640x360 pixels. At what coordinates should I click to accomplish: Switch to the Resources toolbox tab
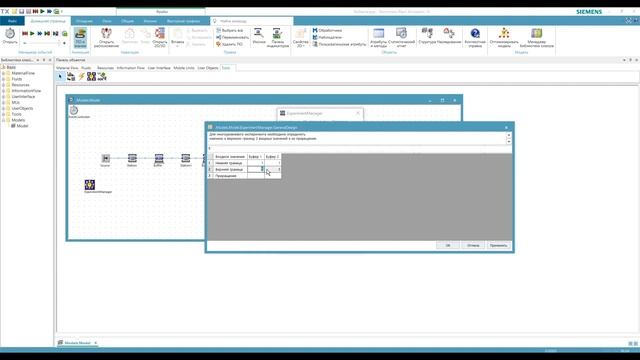click(105, 68)
